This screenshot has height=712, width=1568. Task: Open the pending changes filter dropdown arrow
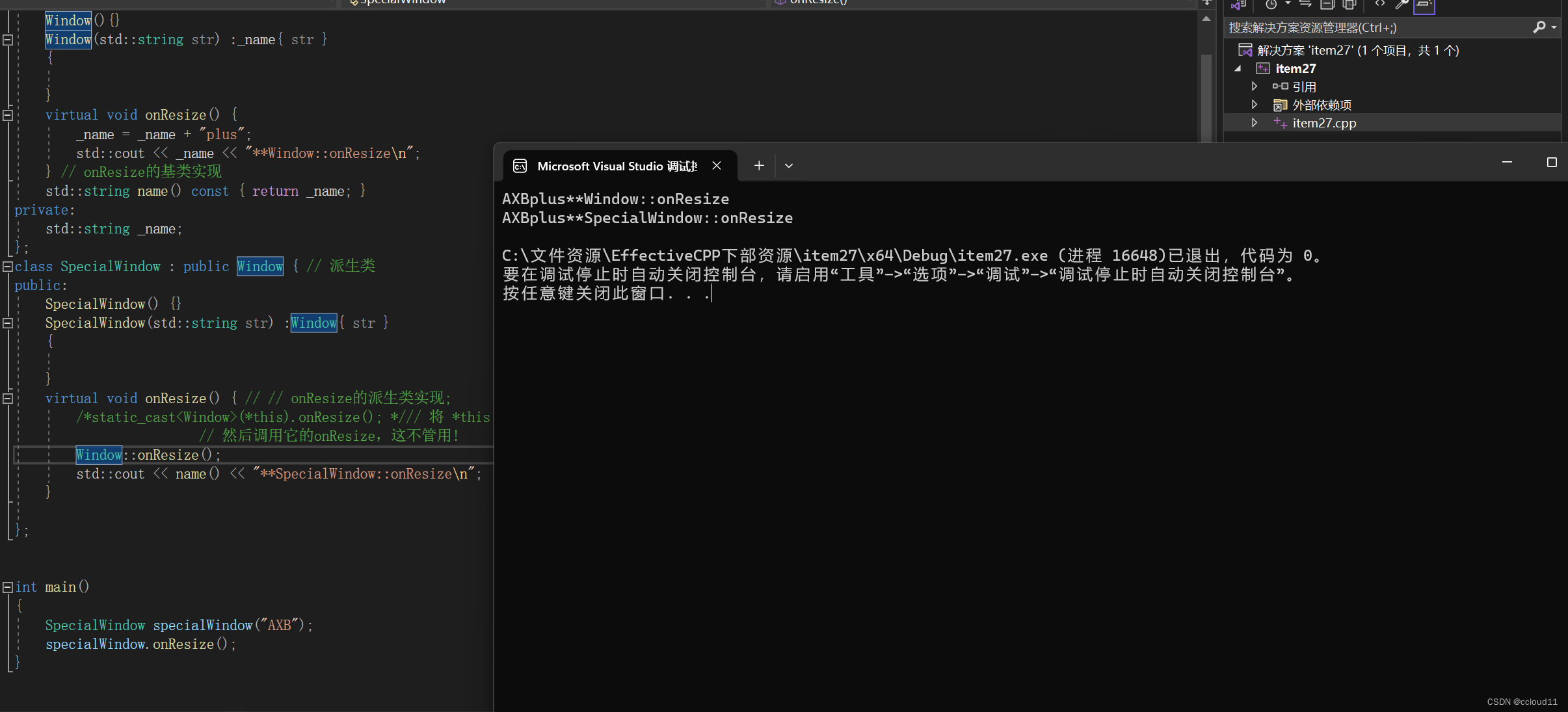point(1288,4)
